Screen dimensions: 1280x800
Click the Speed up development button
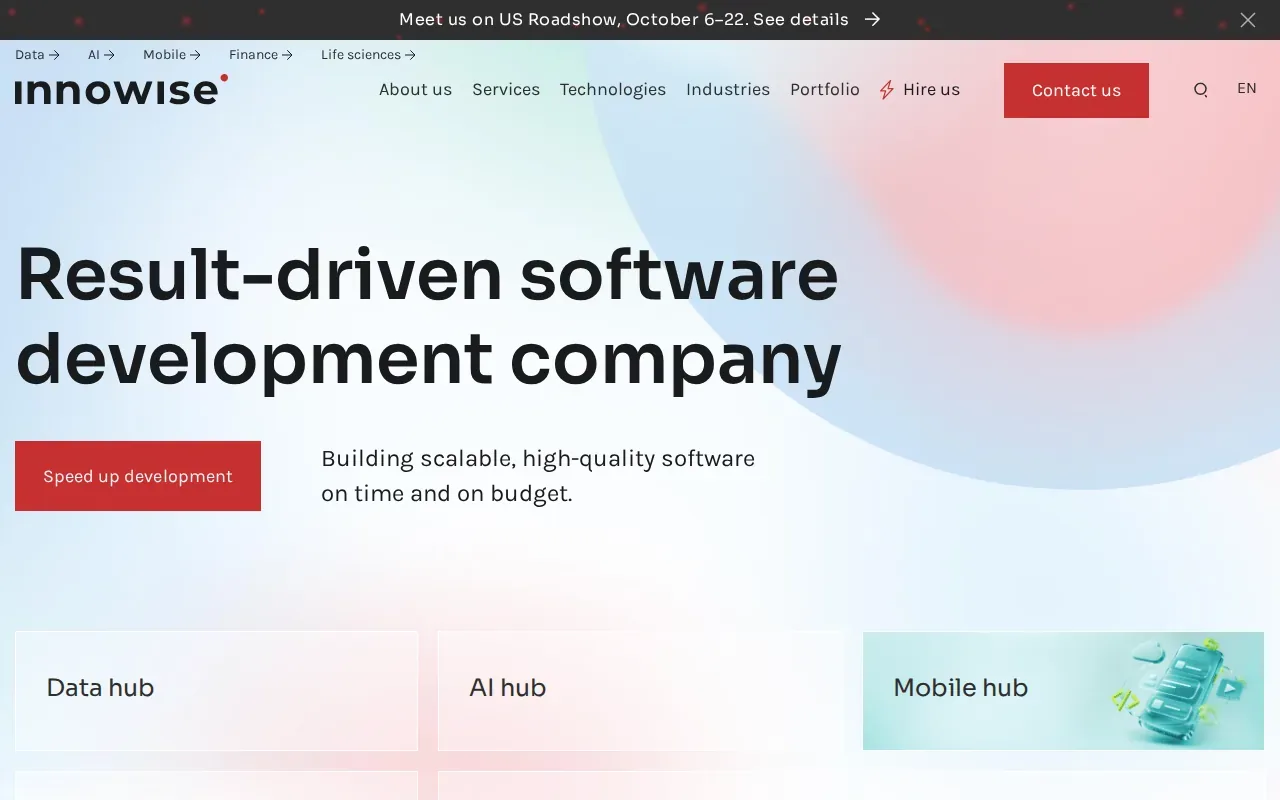coord(138,476)
